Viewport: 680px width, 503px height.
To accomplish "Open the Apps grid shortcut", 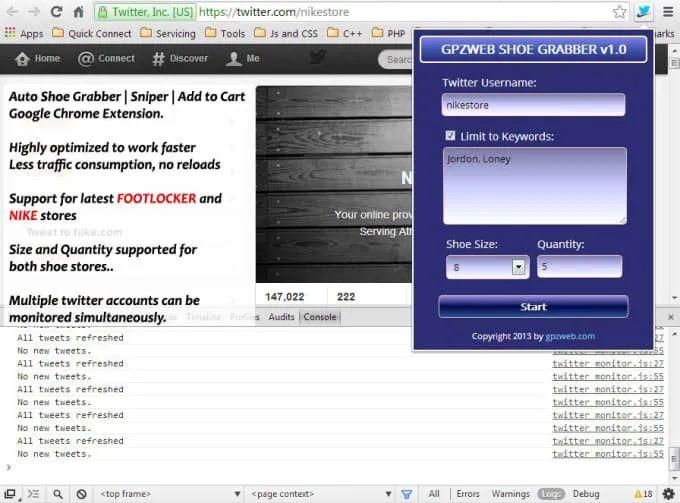I will coord(24,33).
